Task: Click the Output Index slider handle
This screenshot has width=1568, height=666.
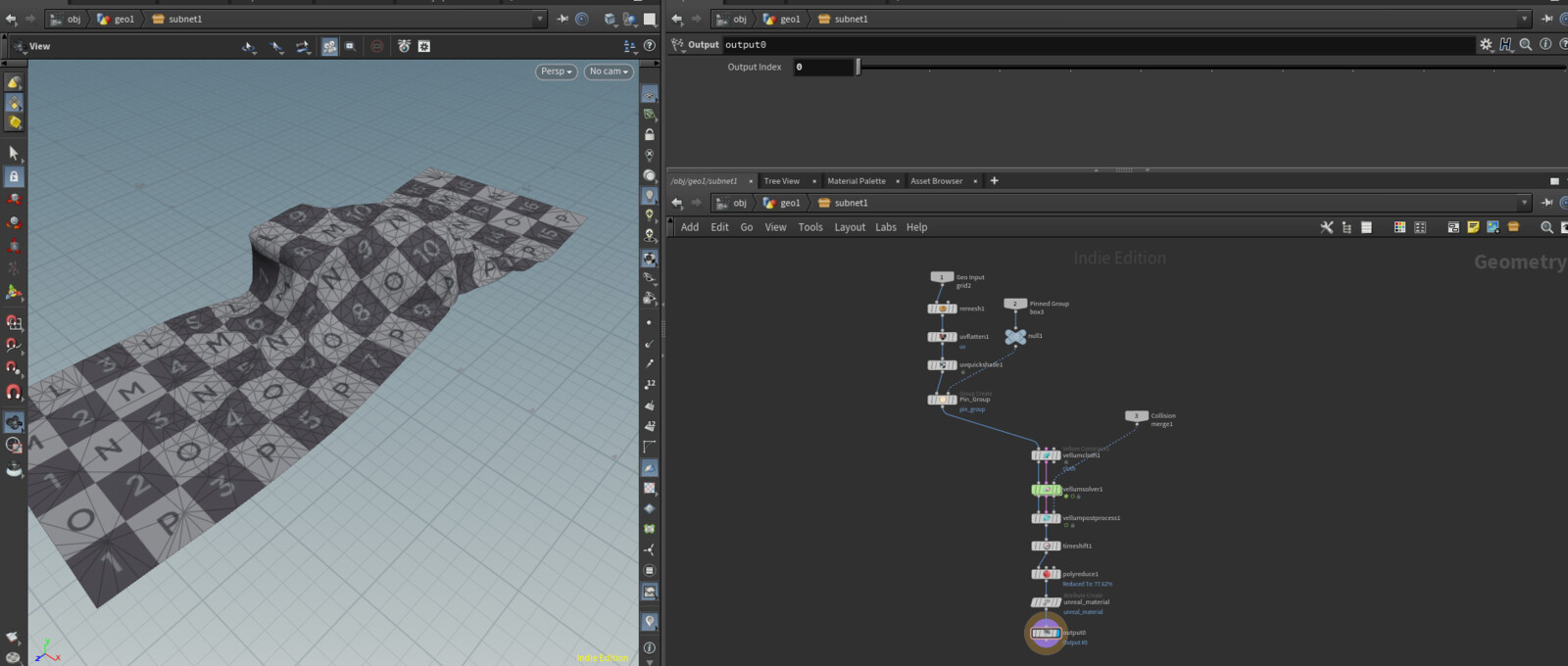Action: [x=857, y=67]
